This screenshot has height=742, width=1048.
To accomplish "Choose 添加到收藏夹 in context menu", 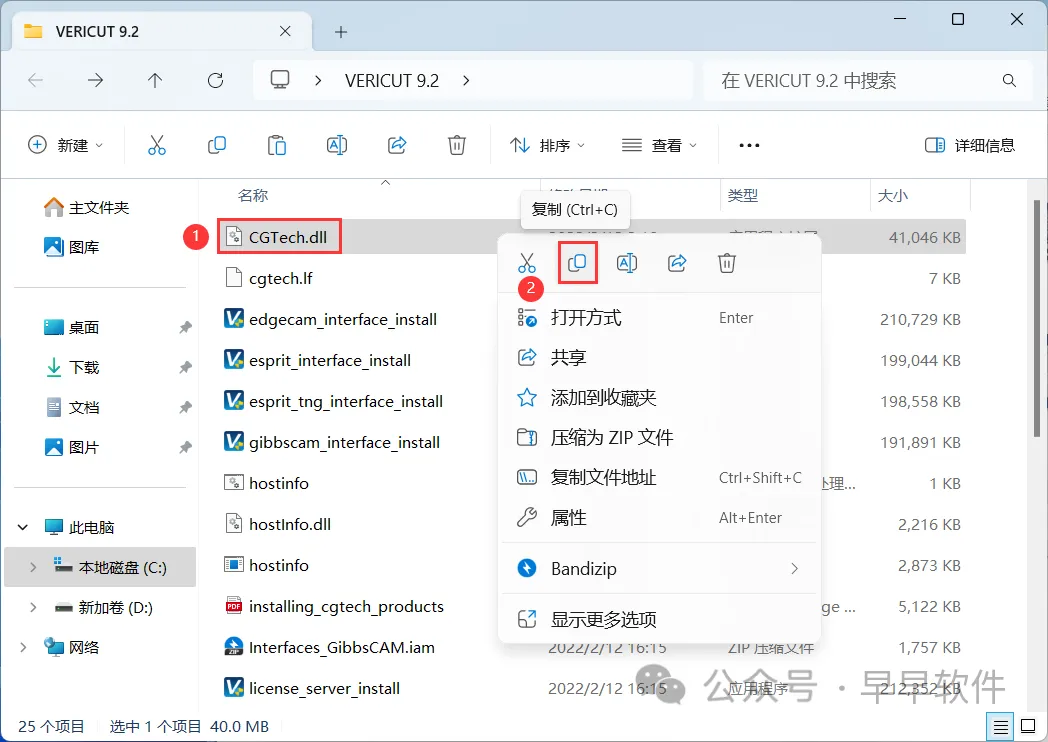I will (659, 398).
